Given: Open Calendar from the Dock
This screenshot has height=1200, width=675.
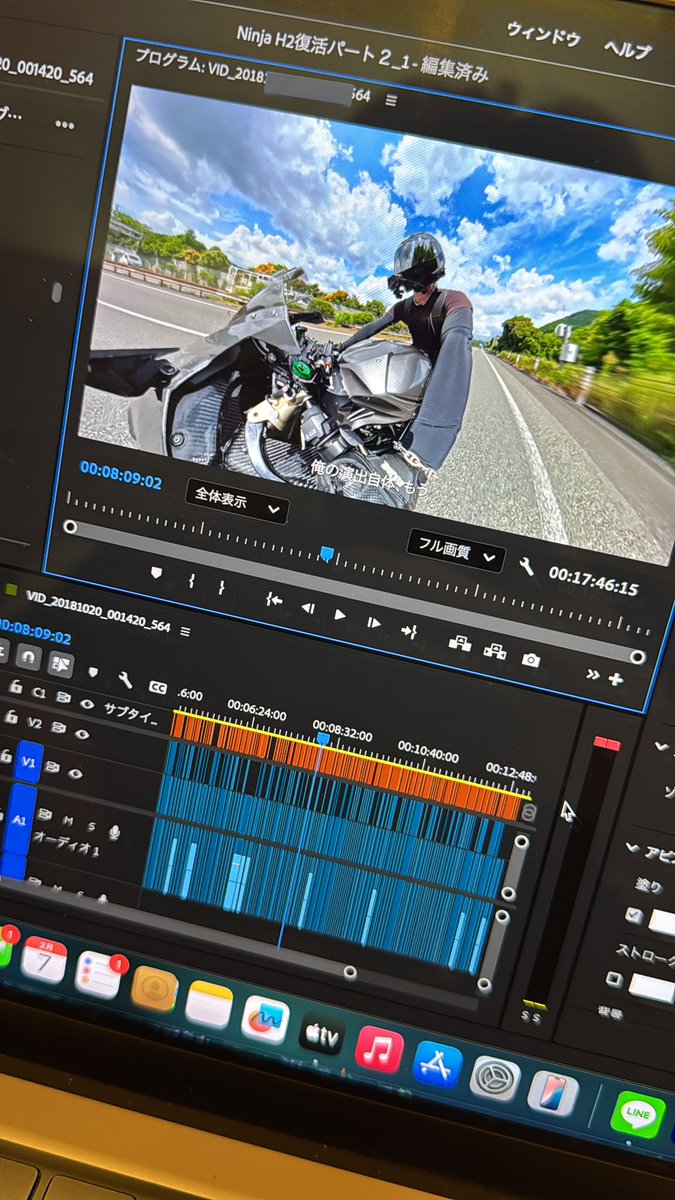Looking at the screenshot, I should tap(44, 959).
